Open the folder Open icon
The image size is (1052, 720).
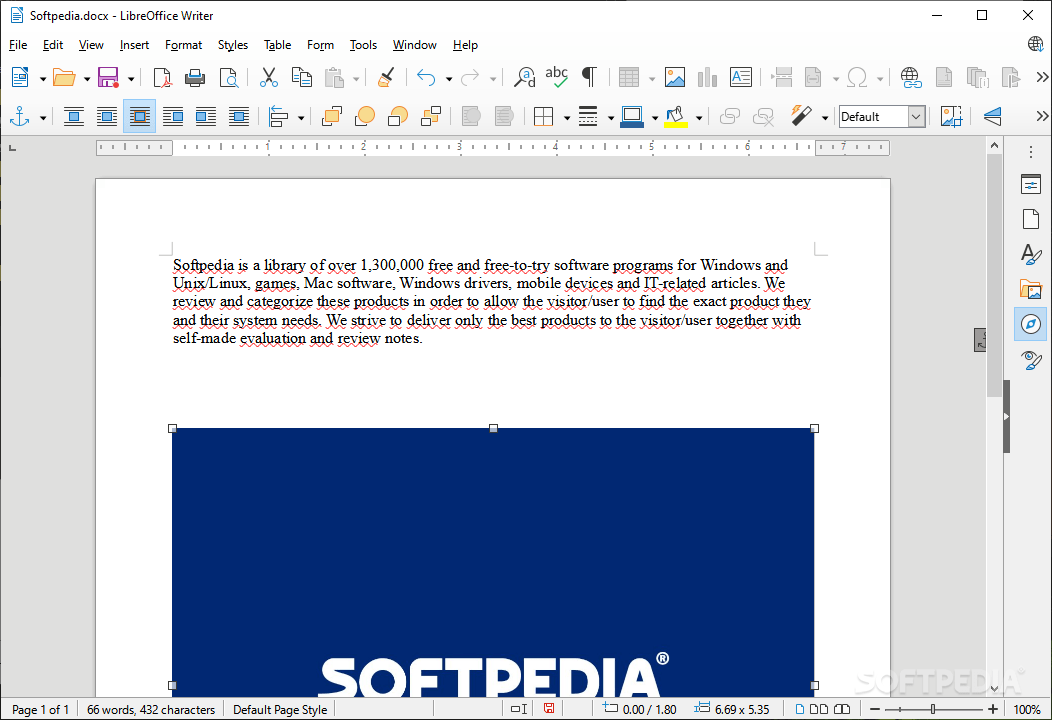point(64,77)
